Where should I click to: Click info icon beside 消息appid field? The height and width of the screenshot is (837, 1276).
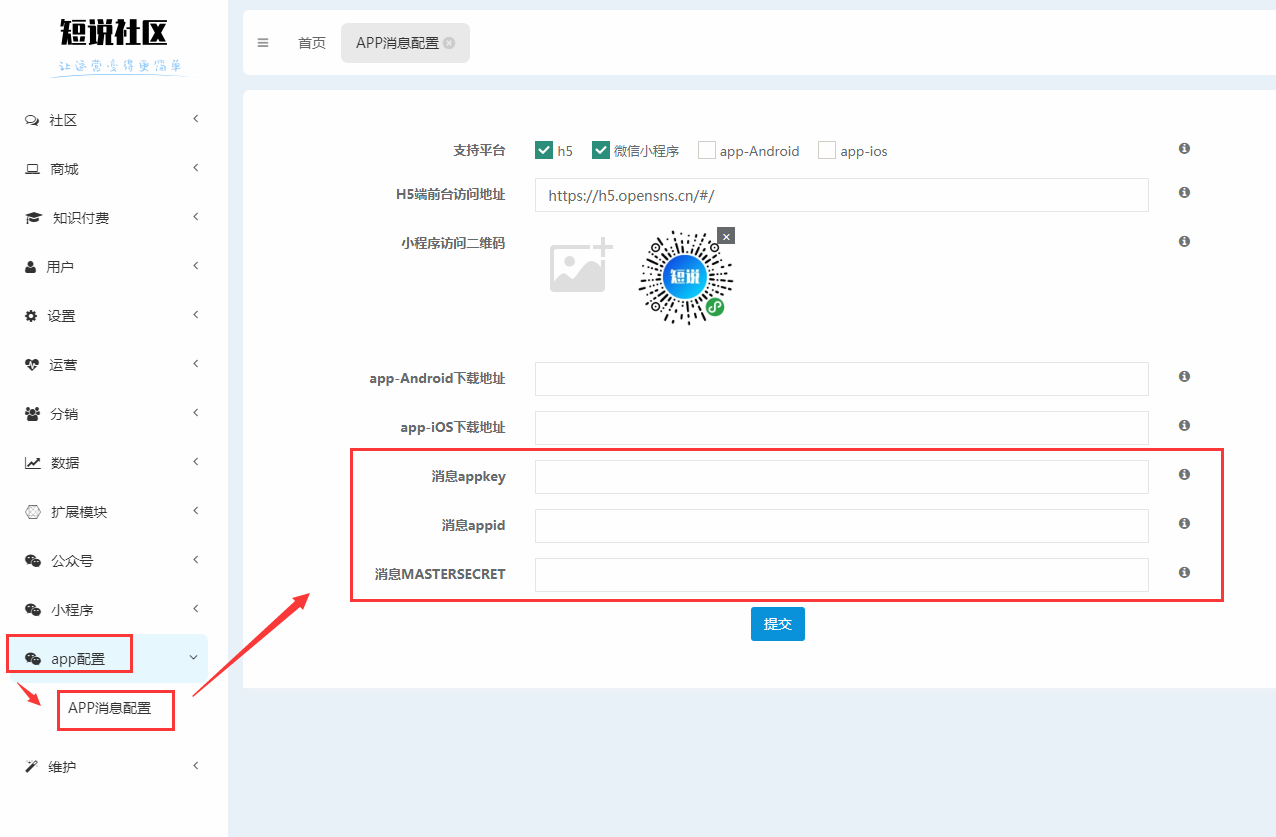(x=1184, y=523)
